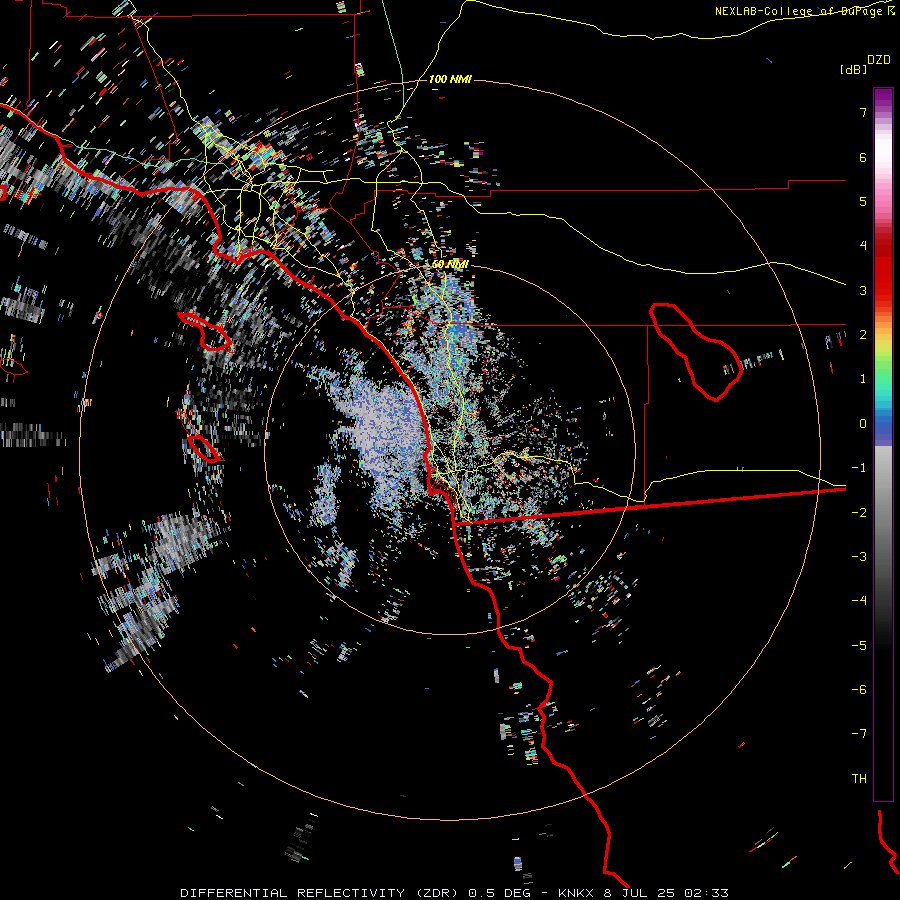Select the -3 value on color scale
This screenshot has height=900, width=900.
[x=859, y=557]
